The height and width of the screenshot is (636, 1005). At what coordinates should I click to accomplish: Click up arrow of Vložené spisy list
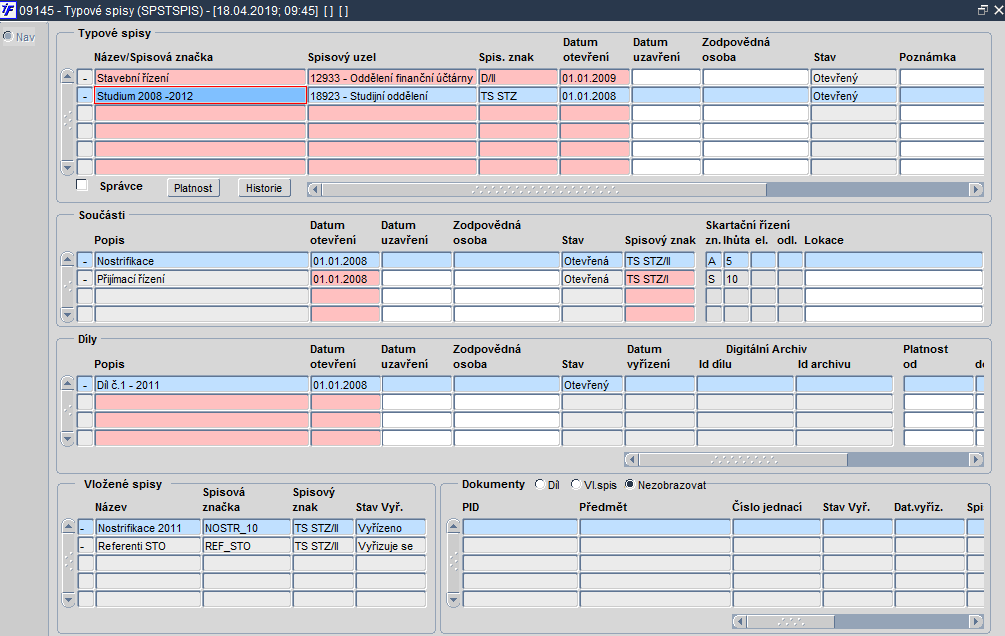[68, 526]
